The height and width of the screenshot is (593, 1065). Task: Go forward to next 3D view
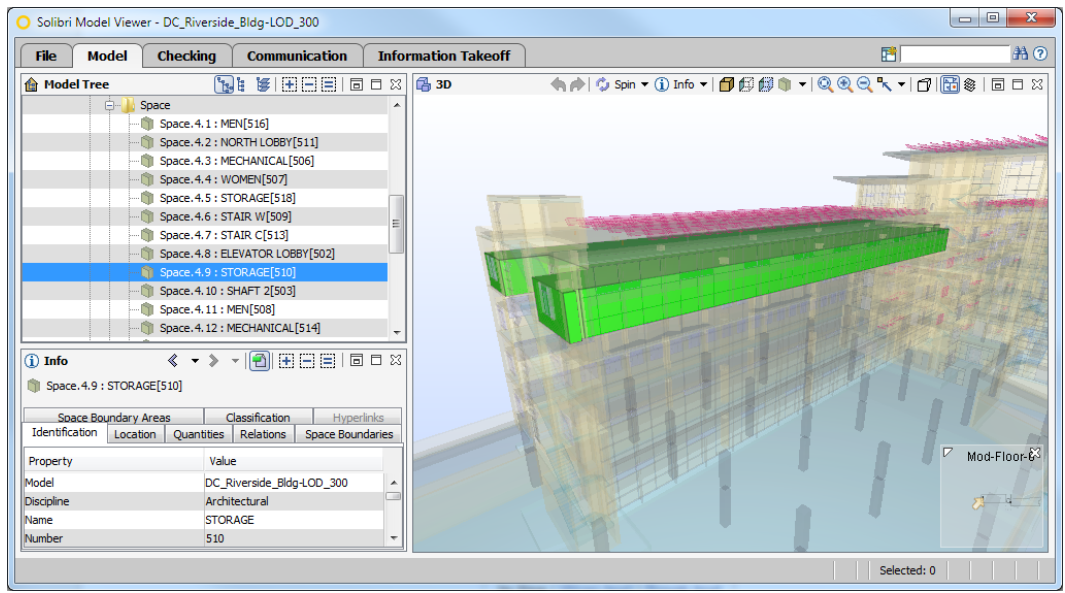[x=577, y=84]
